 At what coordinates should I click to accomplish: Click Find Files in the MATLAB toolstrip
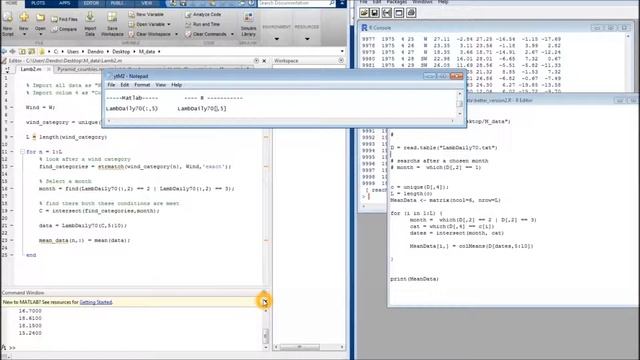click(64, 19)
